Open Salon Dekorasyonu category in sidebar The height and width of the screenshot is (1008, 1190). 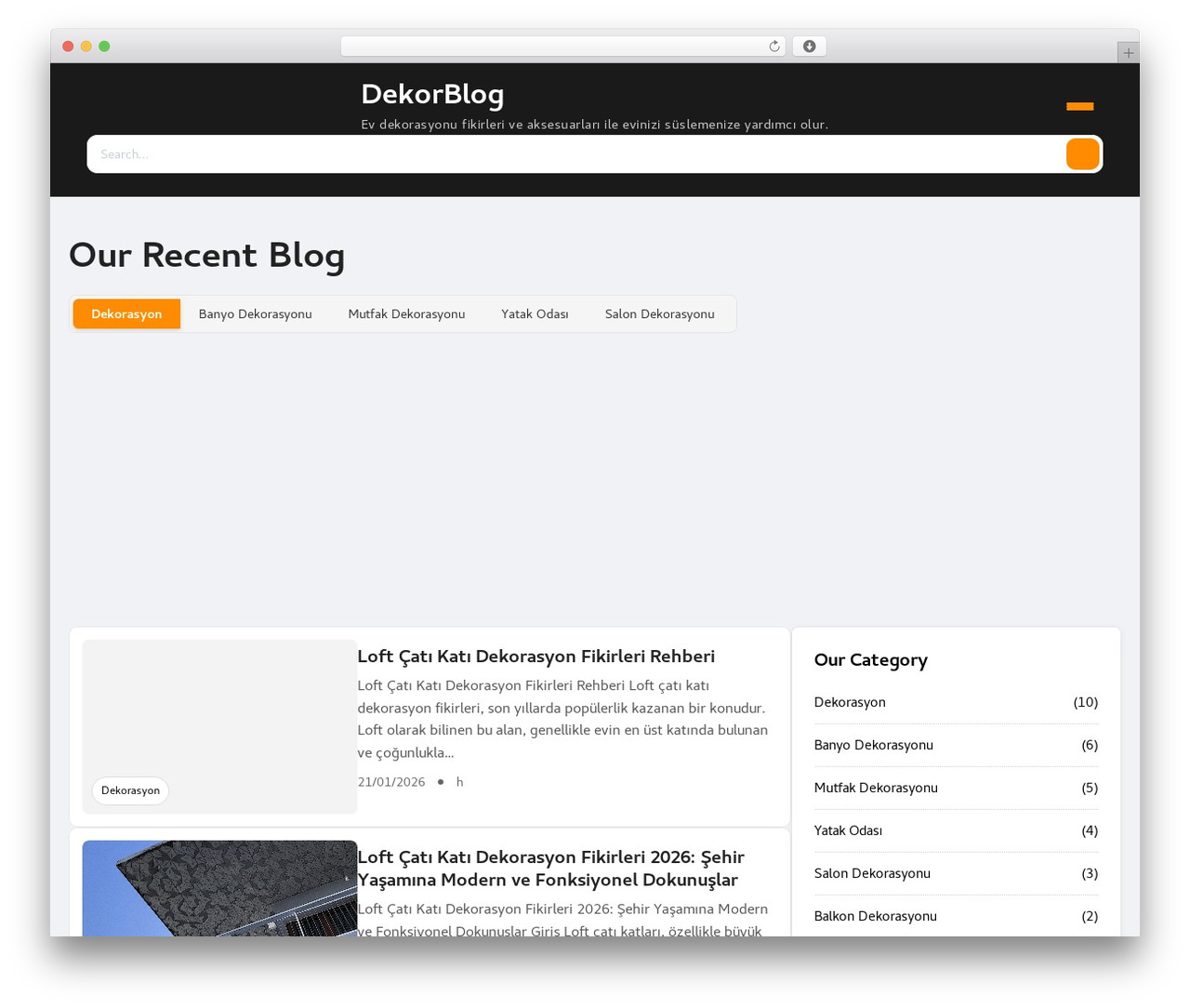click(872, 873)
